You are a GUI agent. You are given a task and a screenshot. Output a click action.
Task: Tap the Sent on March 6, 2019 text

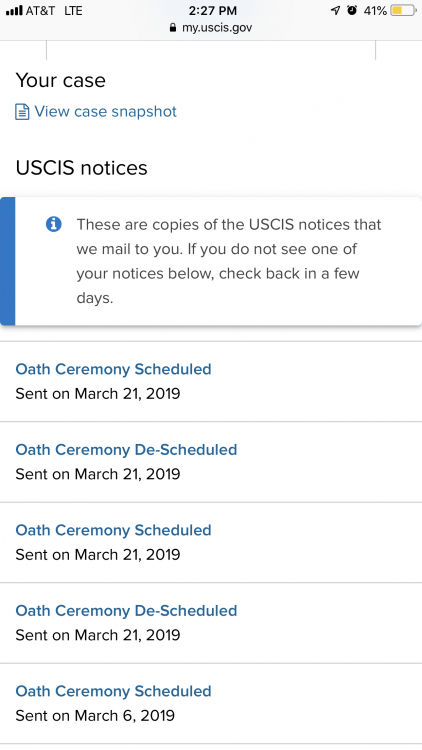click(95, 716)
